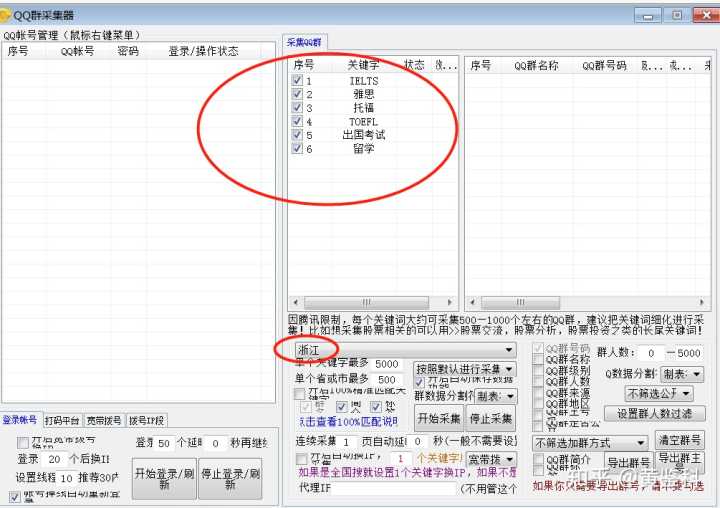The image size is (720, 508).
Task: Click the QQ群采集器 title bar app icon
Action: (x=8, y=14)
